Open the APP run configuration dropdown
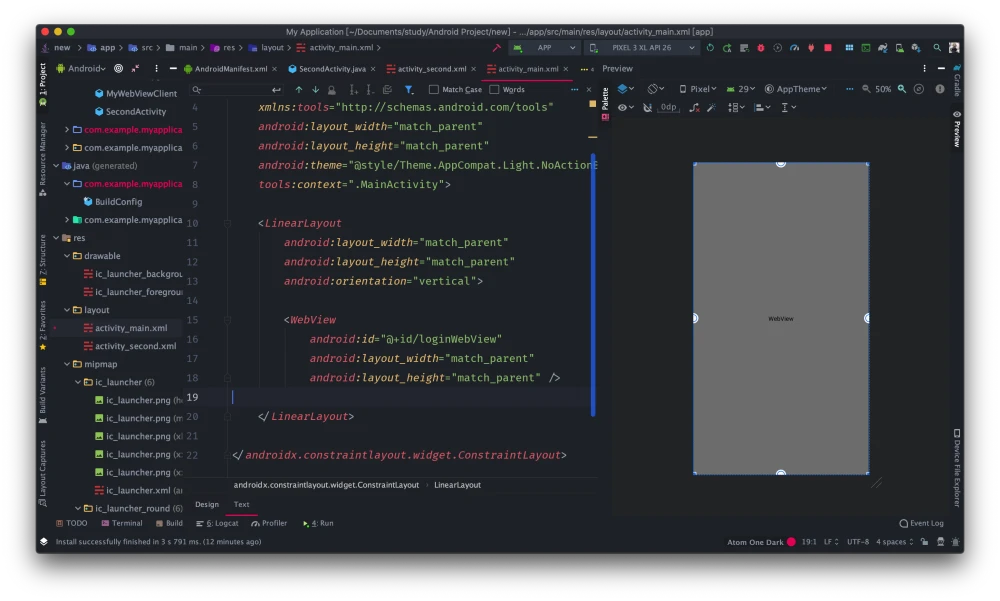 tap(545, 48)
